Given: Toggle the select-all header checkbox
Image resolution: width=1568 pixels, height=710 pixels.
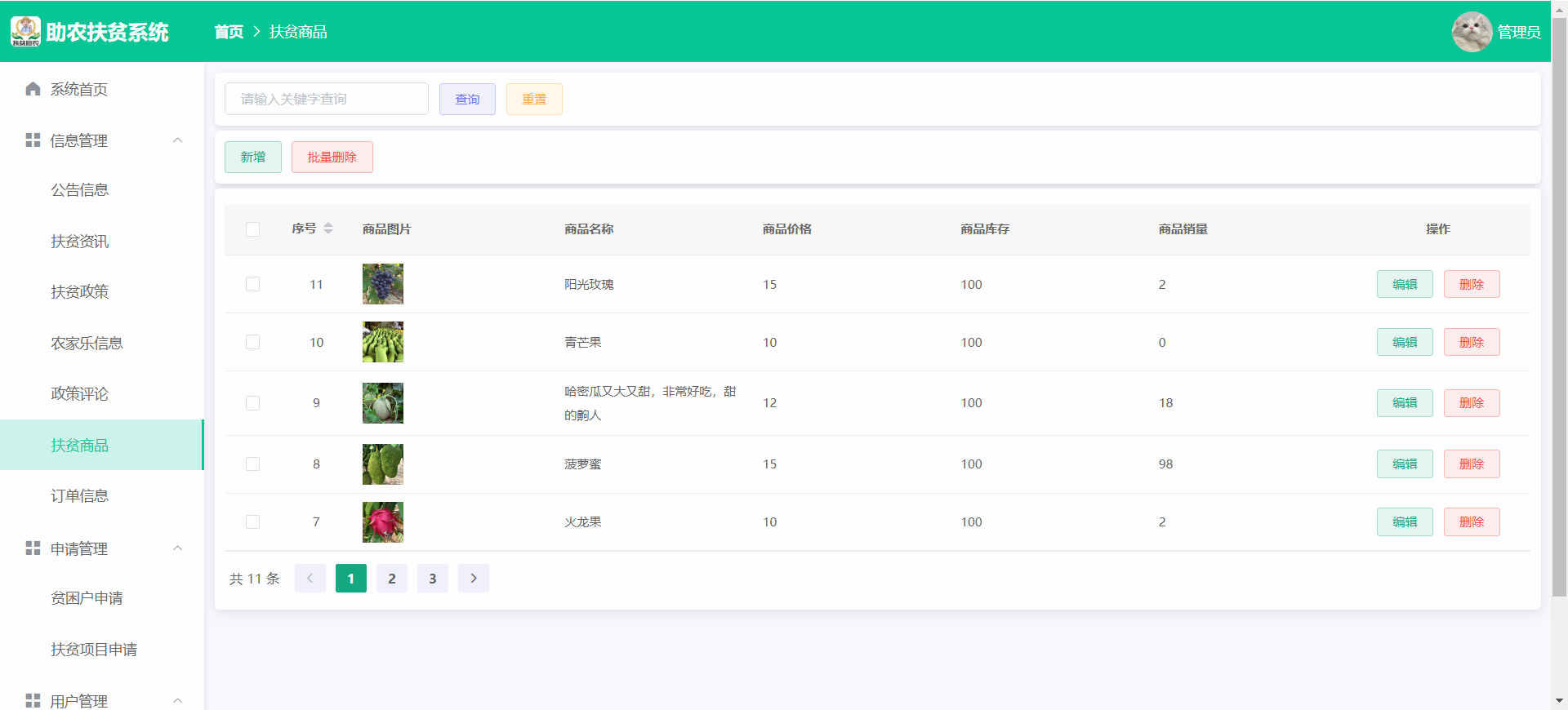Looking at the screenshot, I should (253, 229).
